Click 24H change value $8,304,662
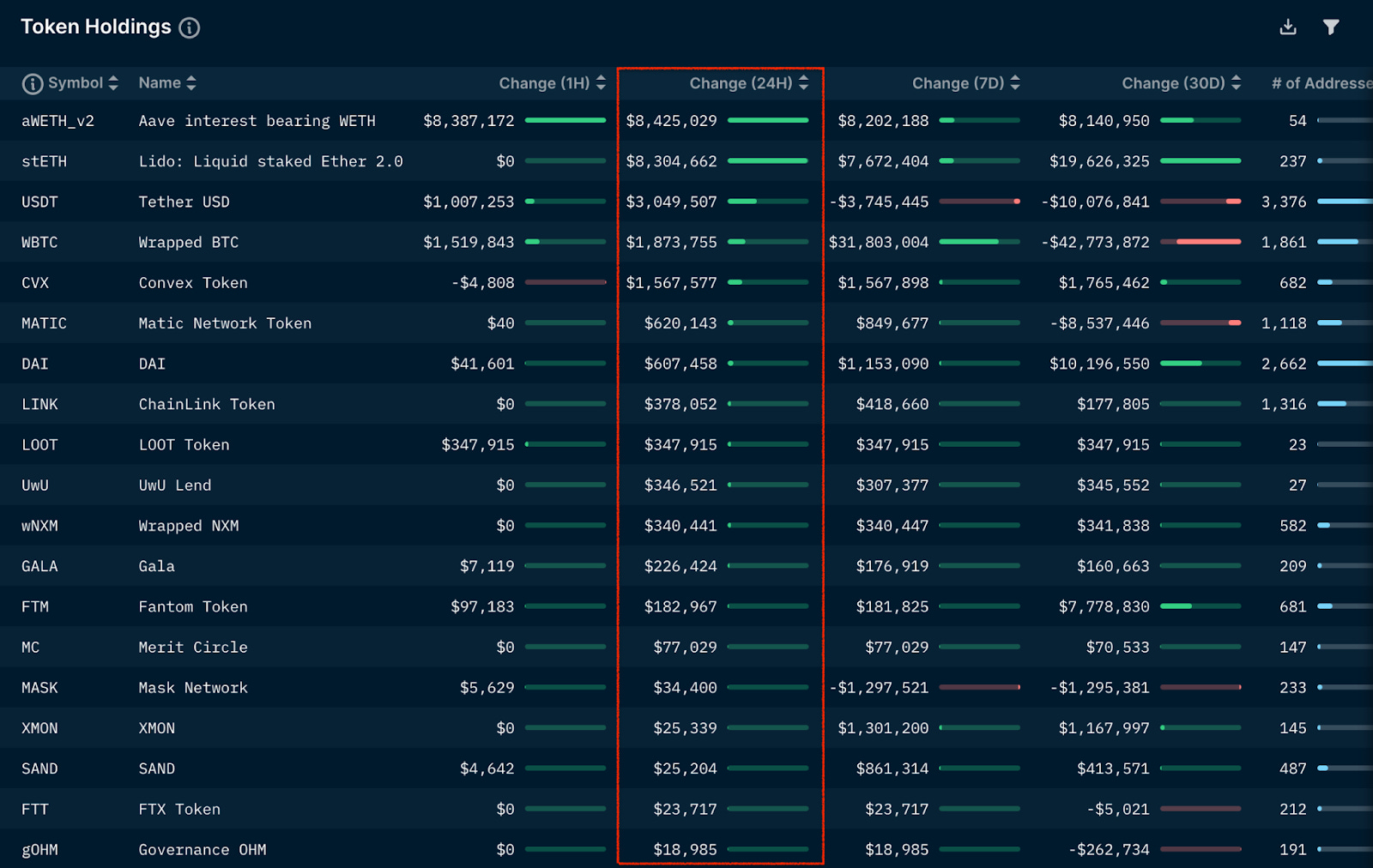The height and width of the screenshot is (868, 1373). 671,161
